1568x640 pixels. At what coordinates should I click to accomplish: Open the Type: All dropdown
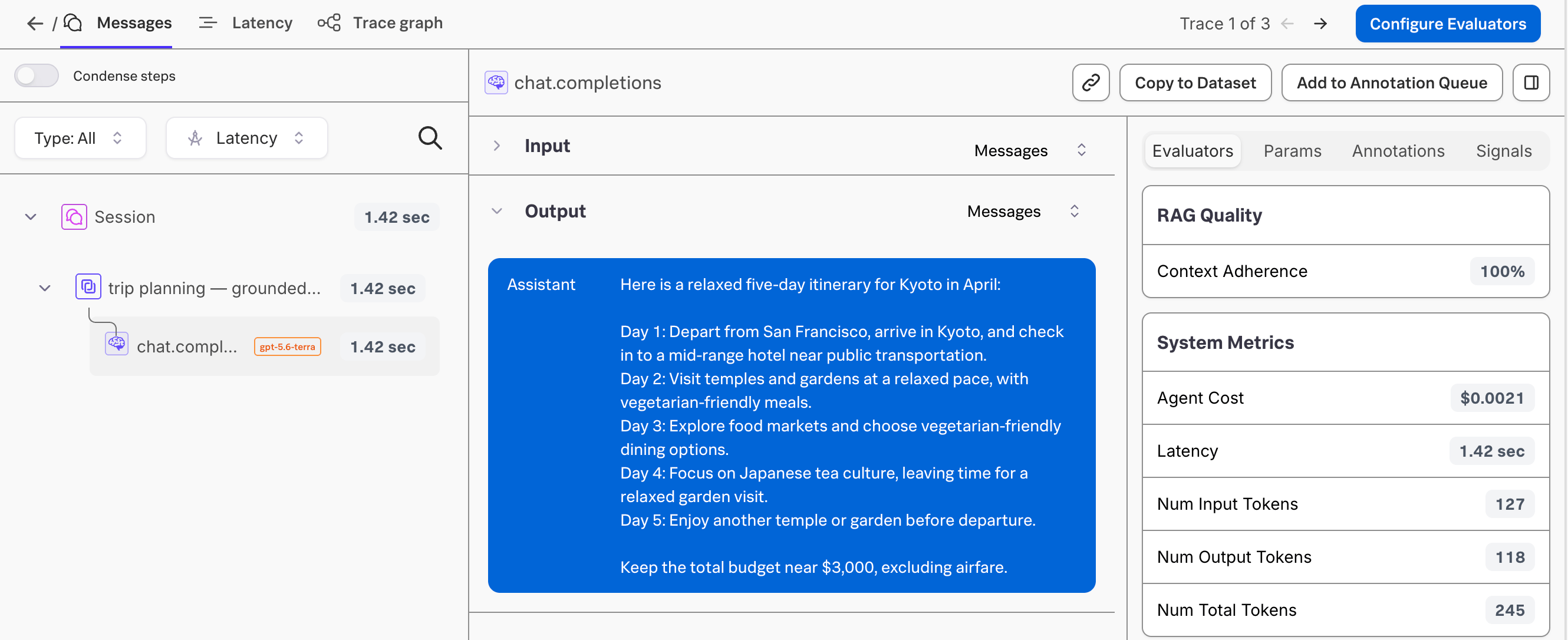[x=80, y=138]
